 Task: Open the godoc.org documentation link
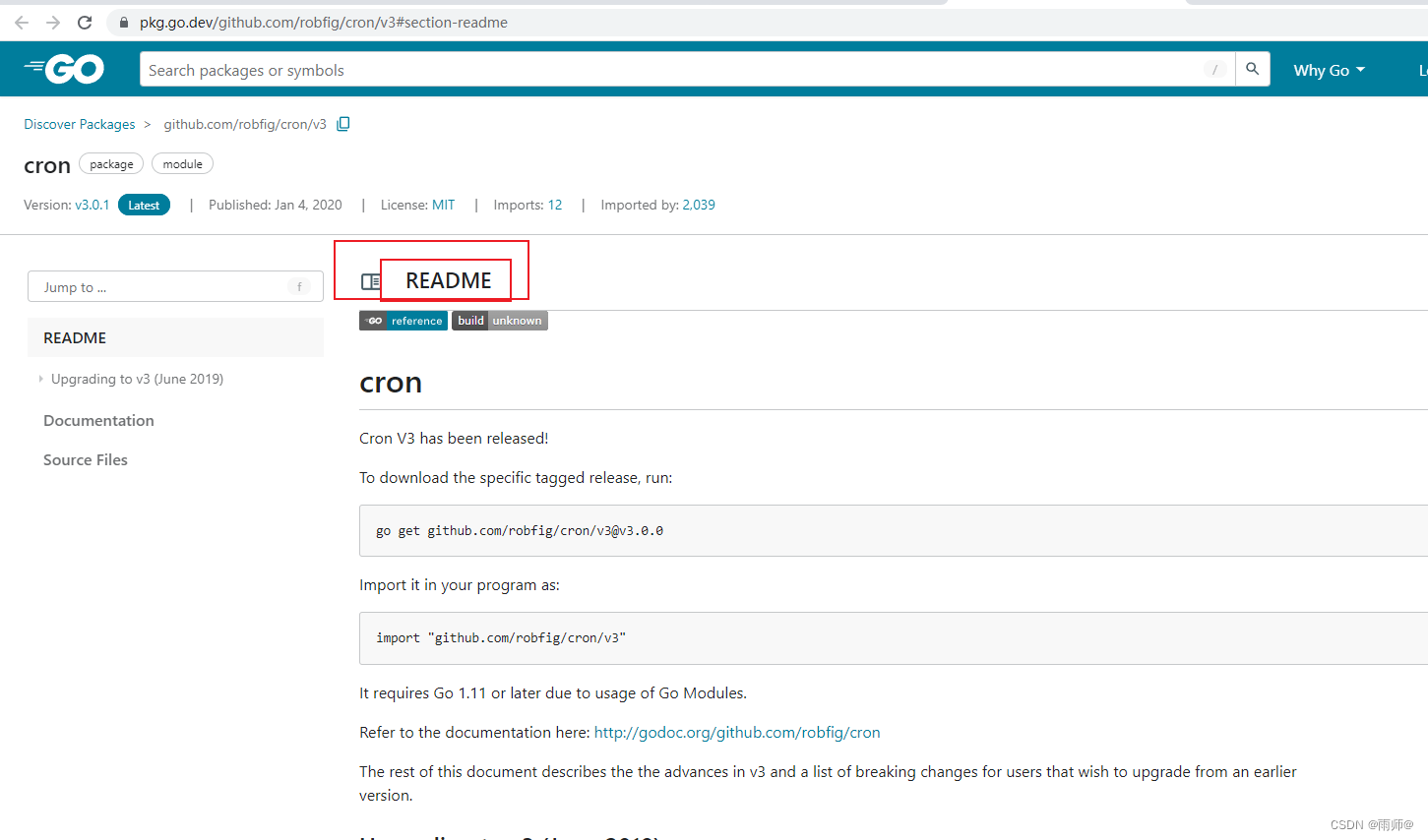pos(736,732)
